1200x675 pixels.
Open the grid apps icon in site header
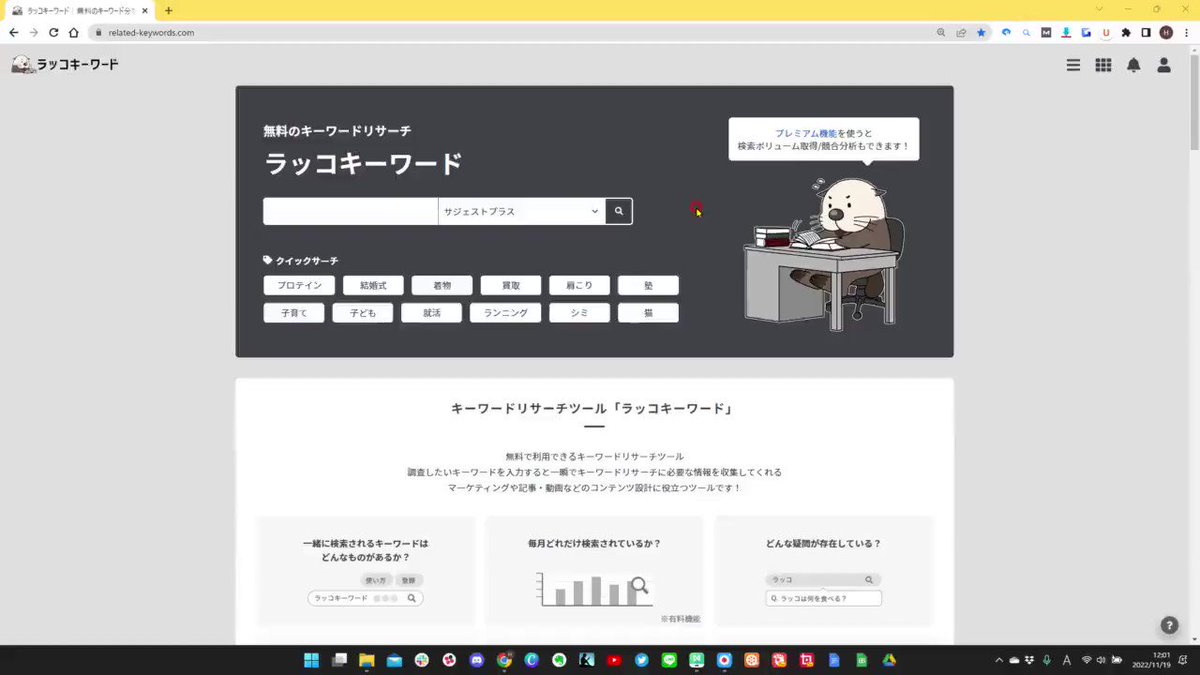coord(1103,65)
